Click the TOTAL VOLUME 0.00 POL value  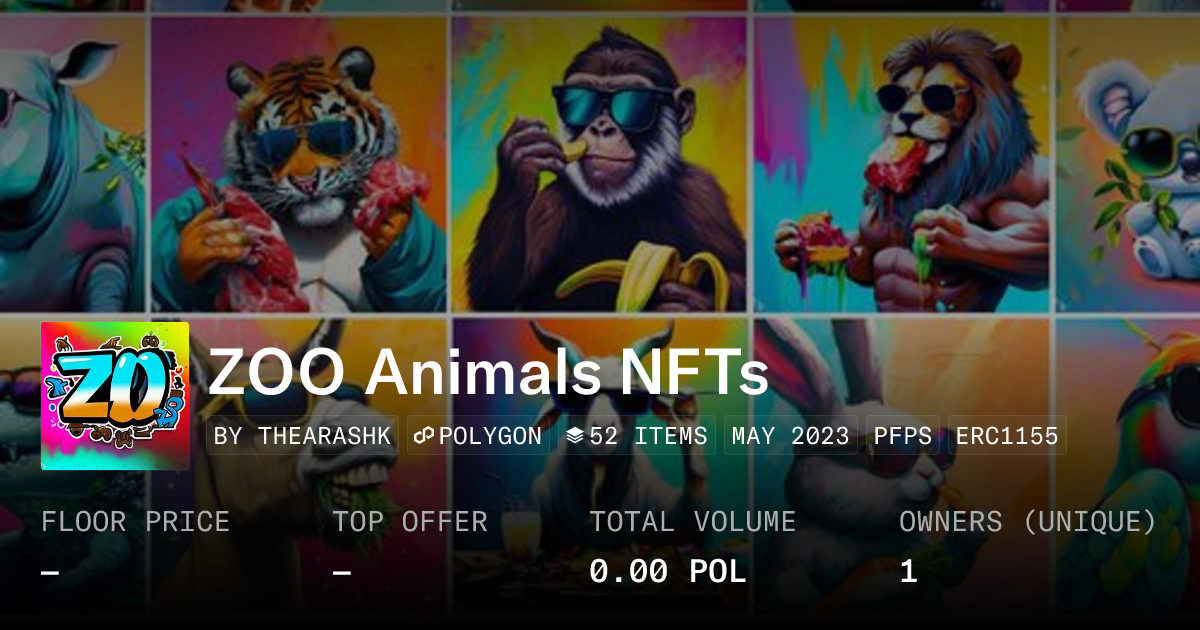667,571
